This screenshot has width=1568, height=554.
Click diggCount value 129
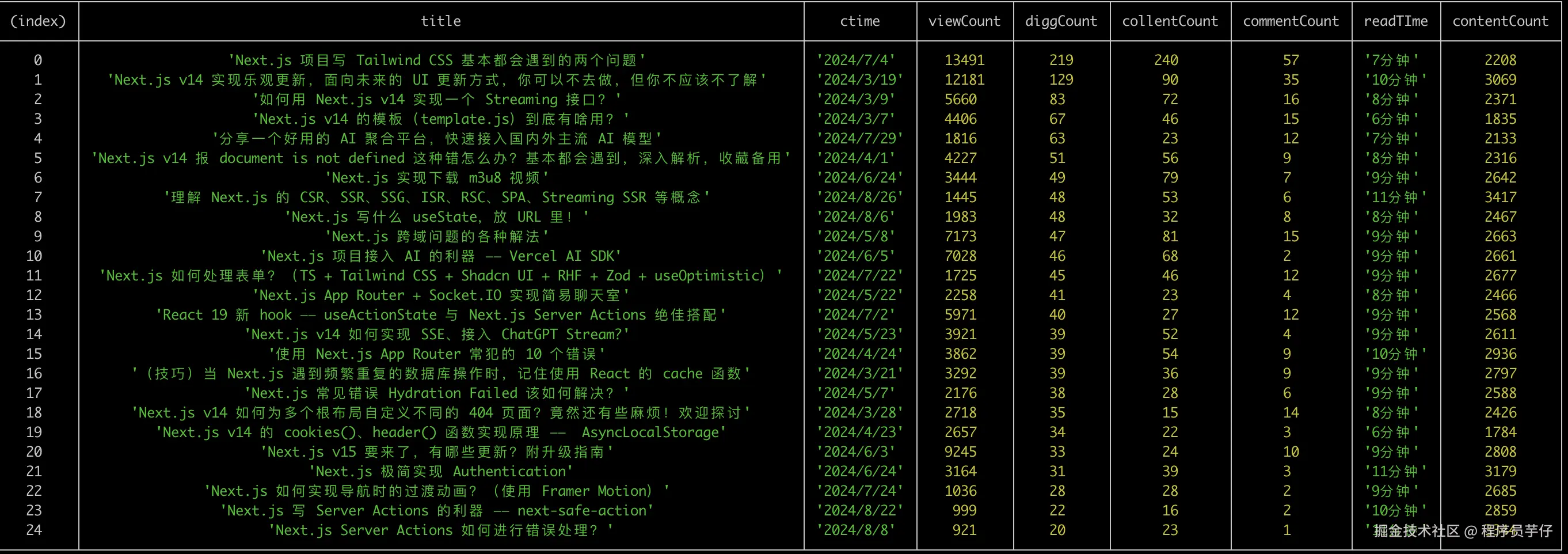coord(1061,79)
